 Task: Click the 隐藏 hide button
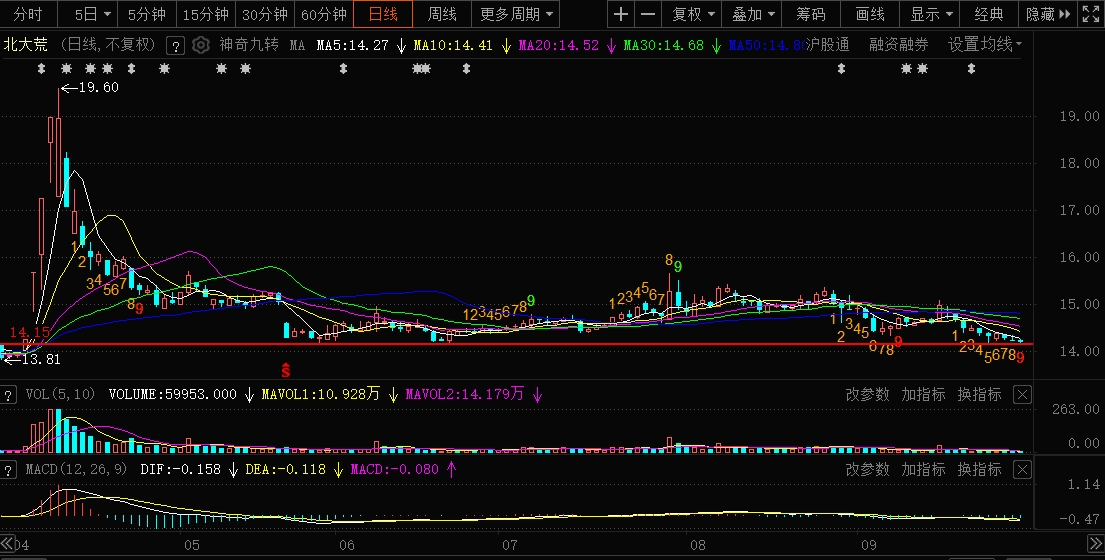click(1048, 14)
